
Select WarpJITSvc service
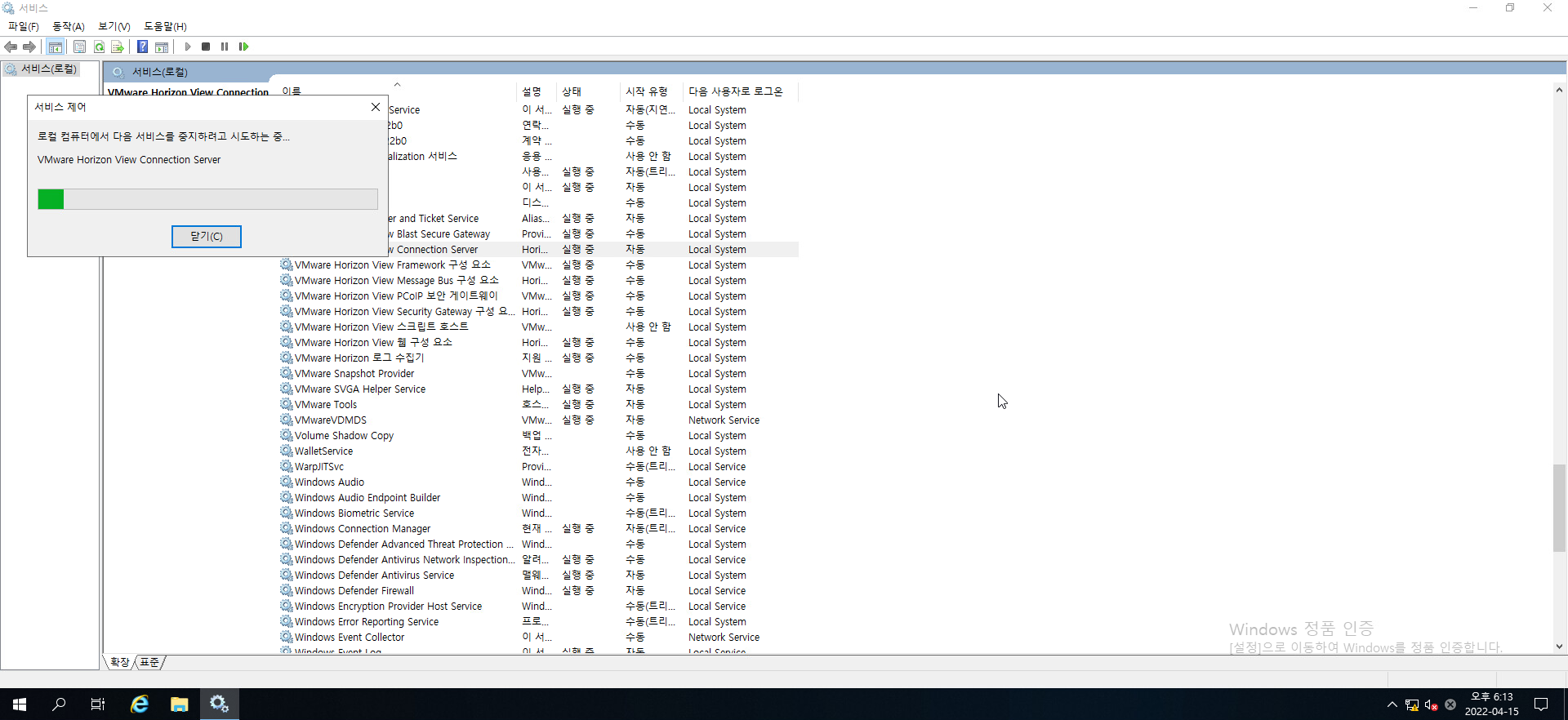coord(539,467)
